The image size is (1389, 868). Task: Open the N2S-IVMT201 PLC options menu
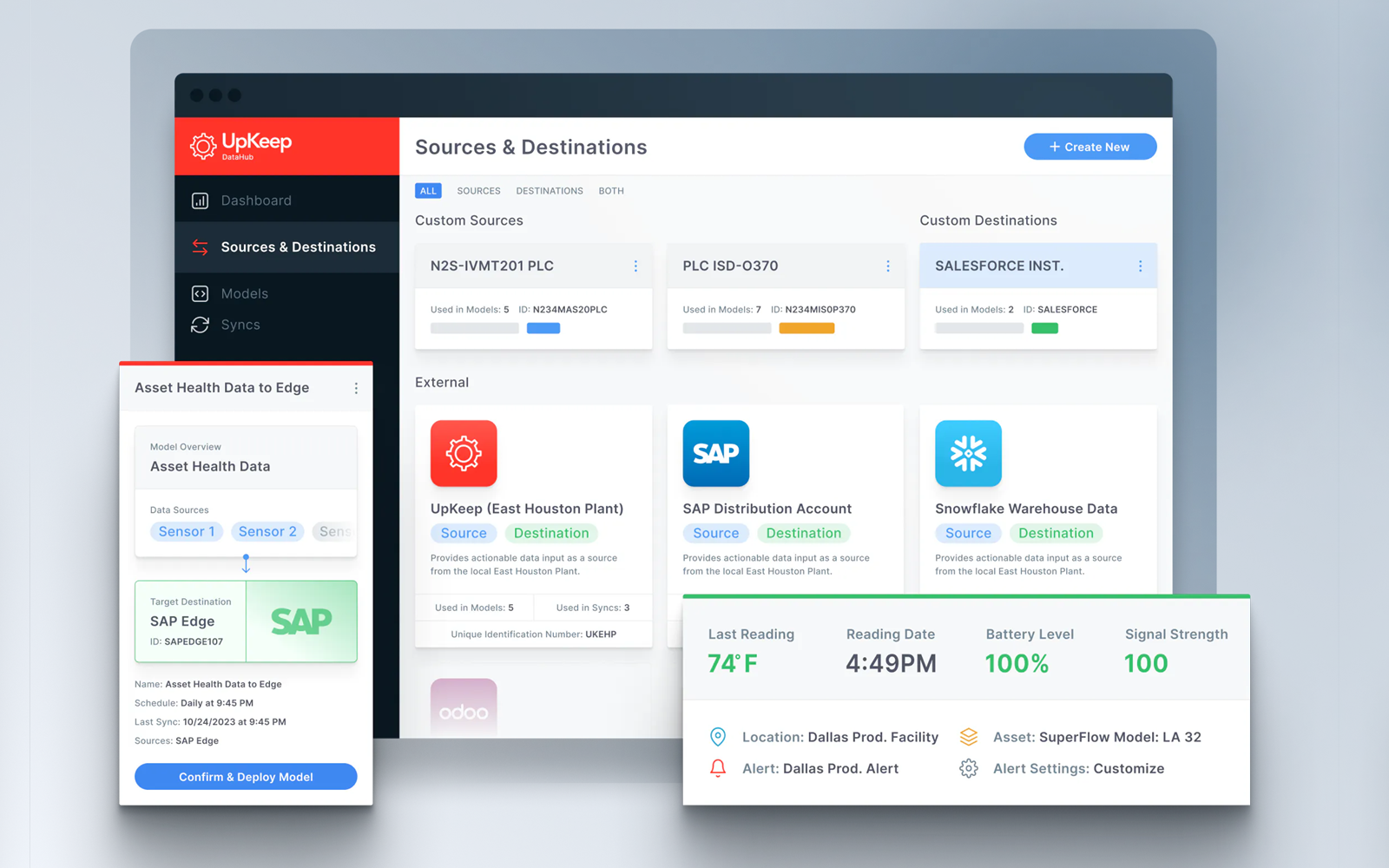(x=635, y=266)
